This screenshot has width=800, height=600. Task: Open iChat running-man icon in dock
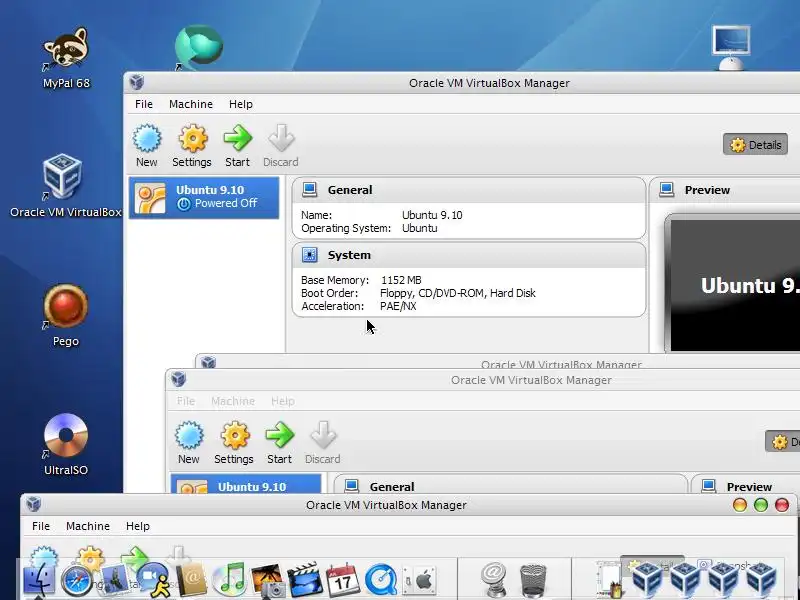coord(154,580)
